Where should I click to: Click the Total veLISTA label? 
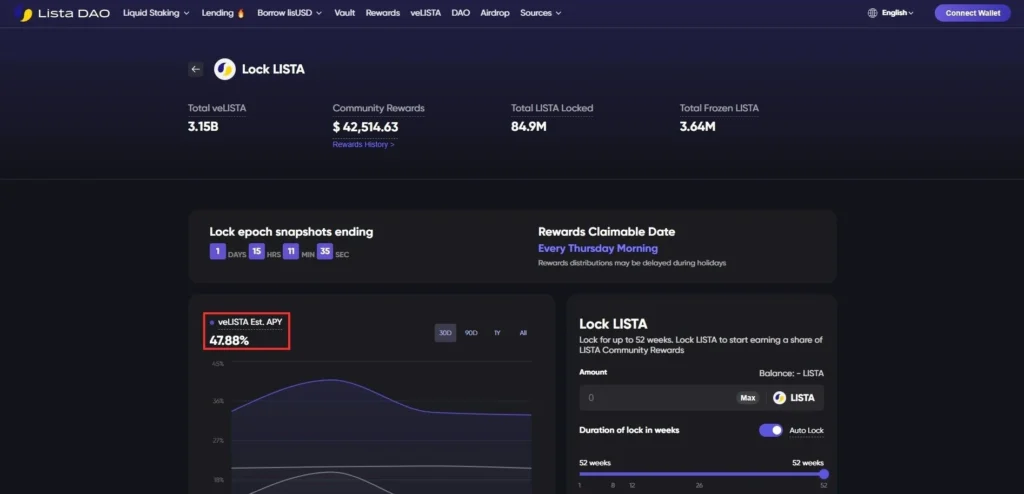[x=217, y=108]
